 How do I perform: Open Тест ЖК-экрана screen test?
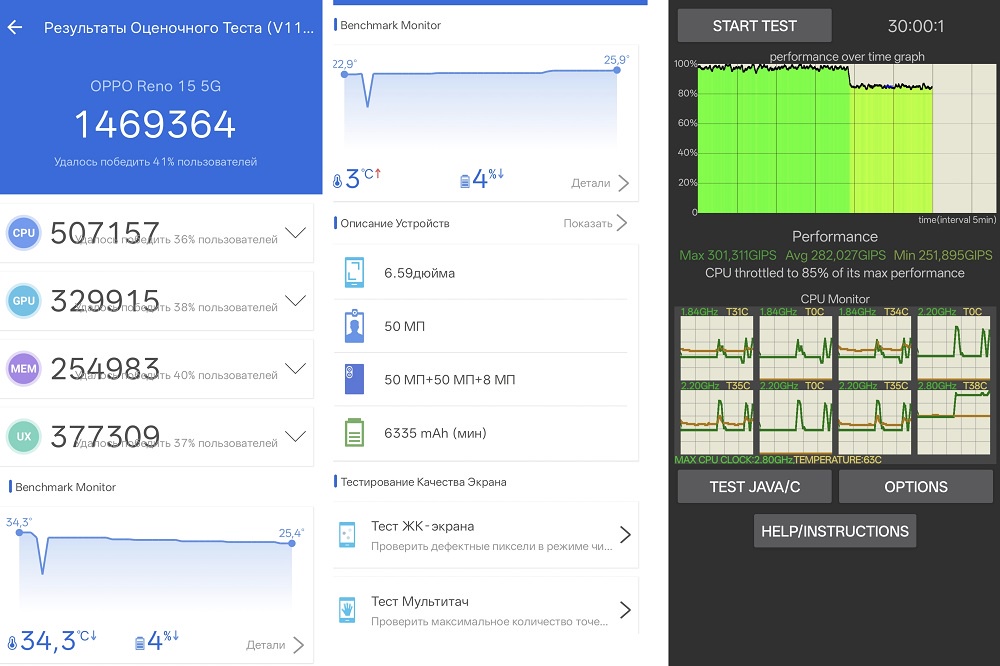coord(485,535)
